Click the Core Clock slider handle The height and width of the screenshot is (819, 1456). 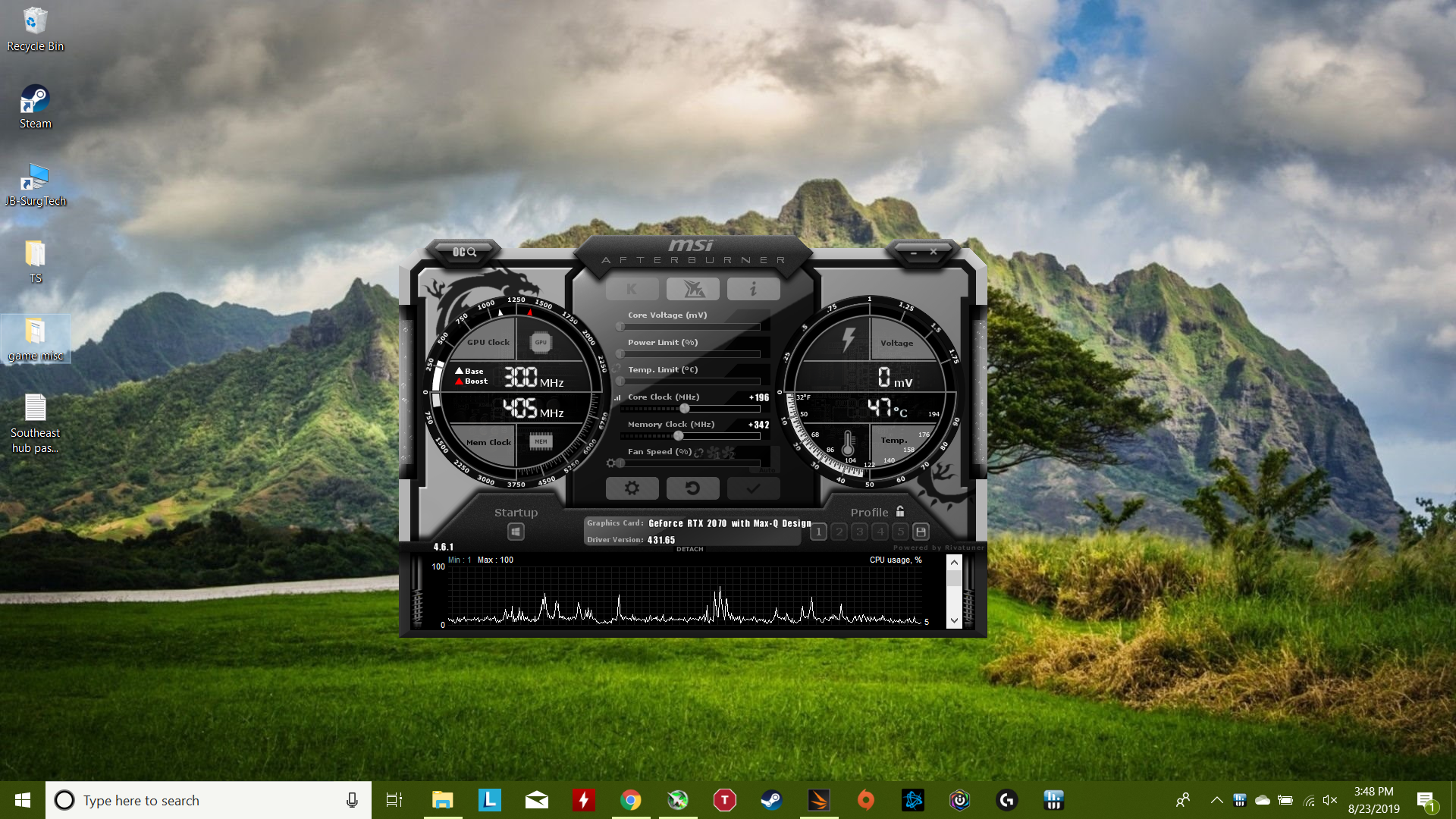pos(684,409)
